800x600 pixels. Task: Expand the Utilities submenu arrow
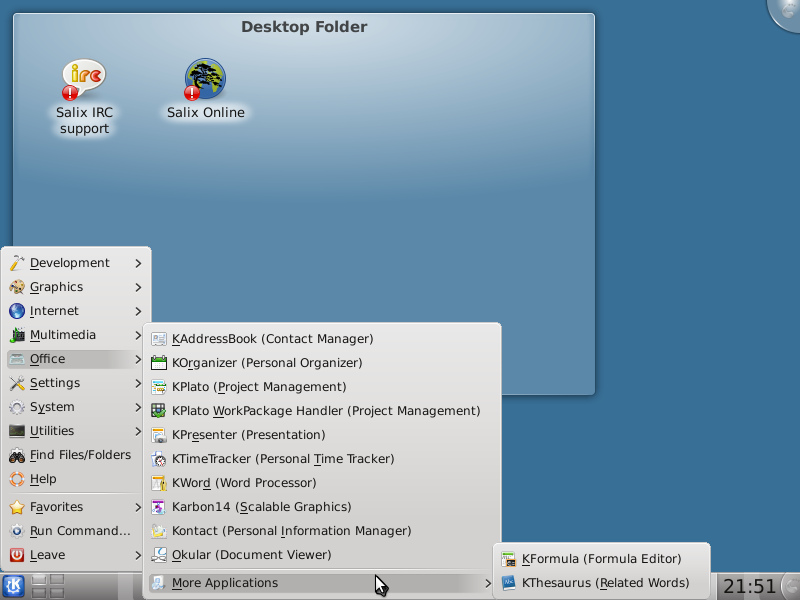click(x=138, y=431)
